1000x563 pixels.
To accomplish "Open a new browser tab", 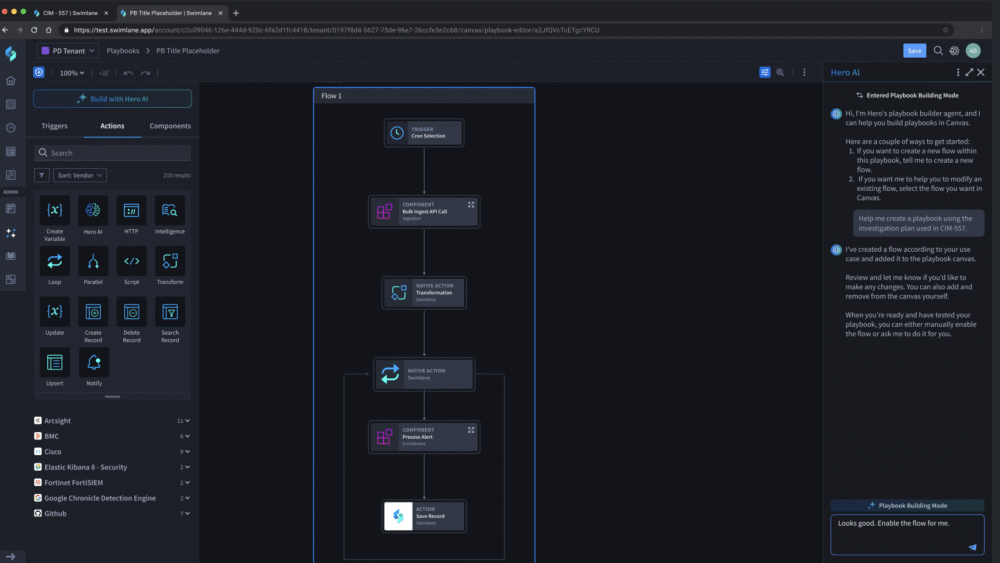I will click(x=236, y=13).
